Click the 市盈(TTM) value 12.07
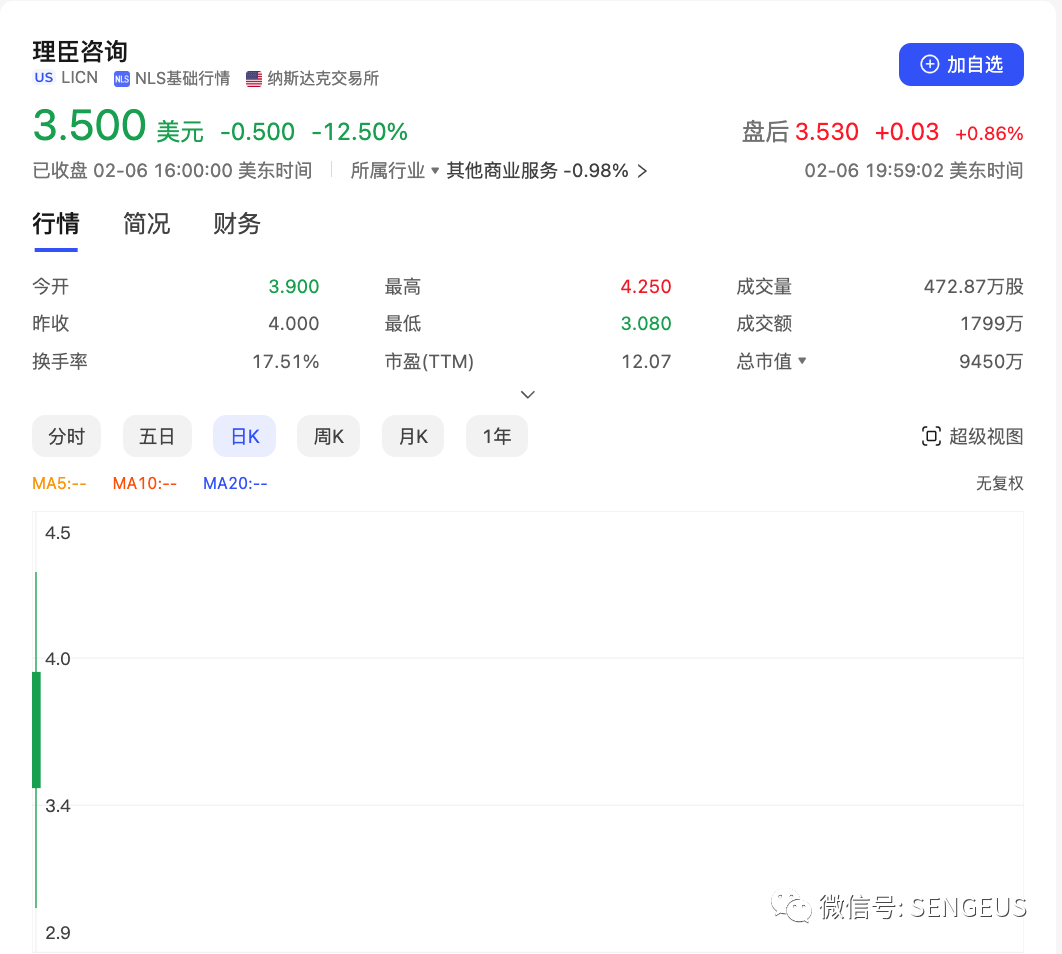Image resolution: width=1062 pixels, height=954 pixels. (646, 362)
